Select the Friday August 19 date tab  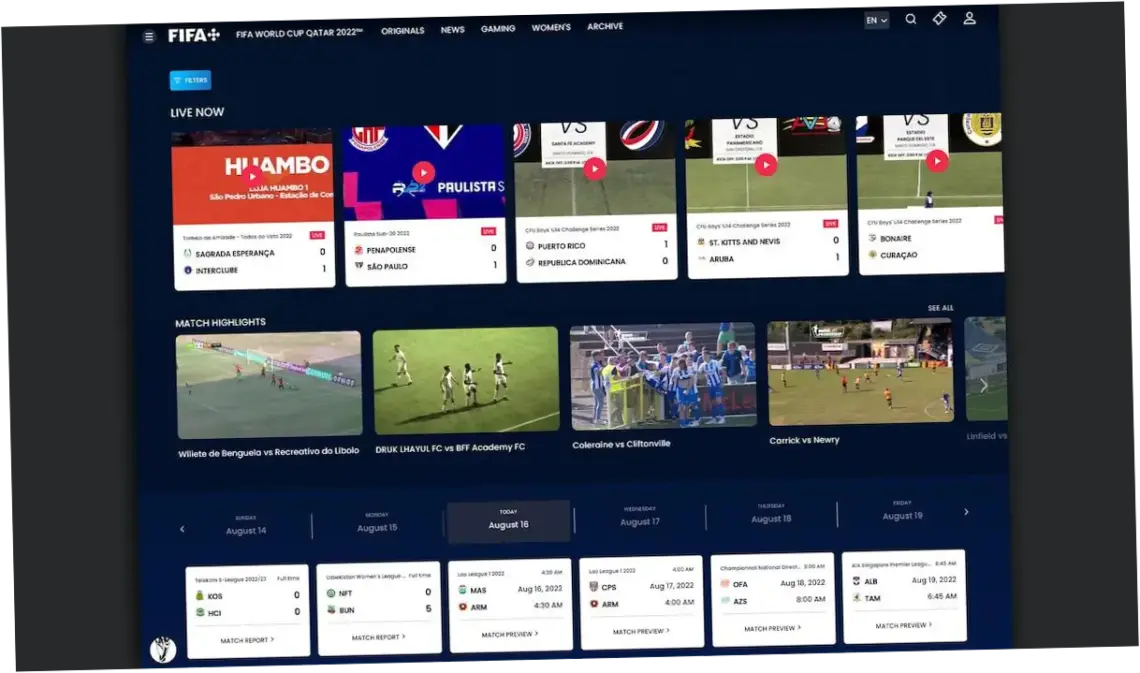(x=902, y=512)
